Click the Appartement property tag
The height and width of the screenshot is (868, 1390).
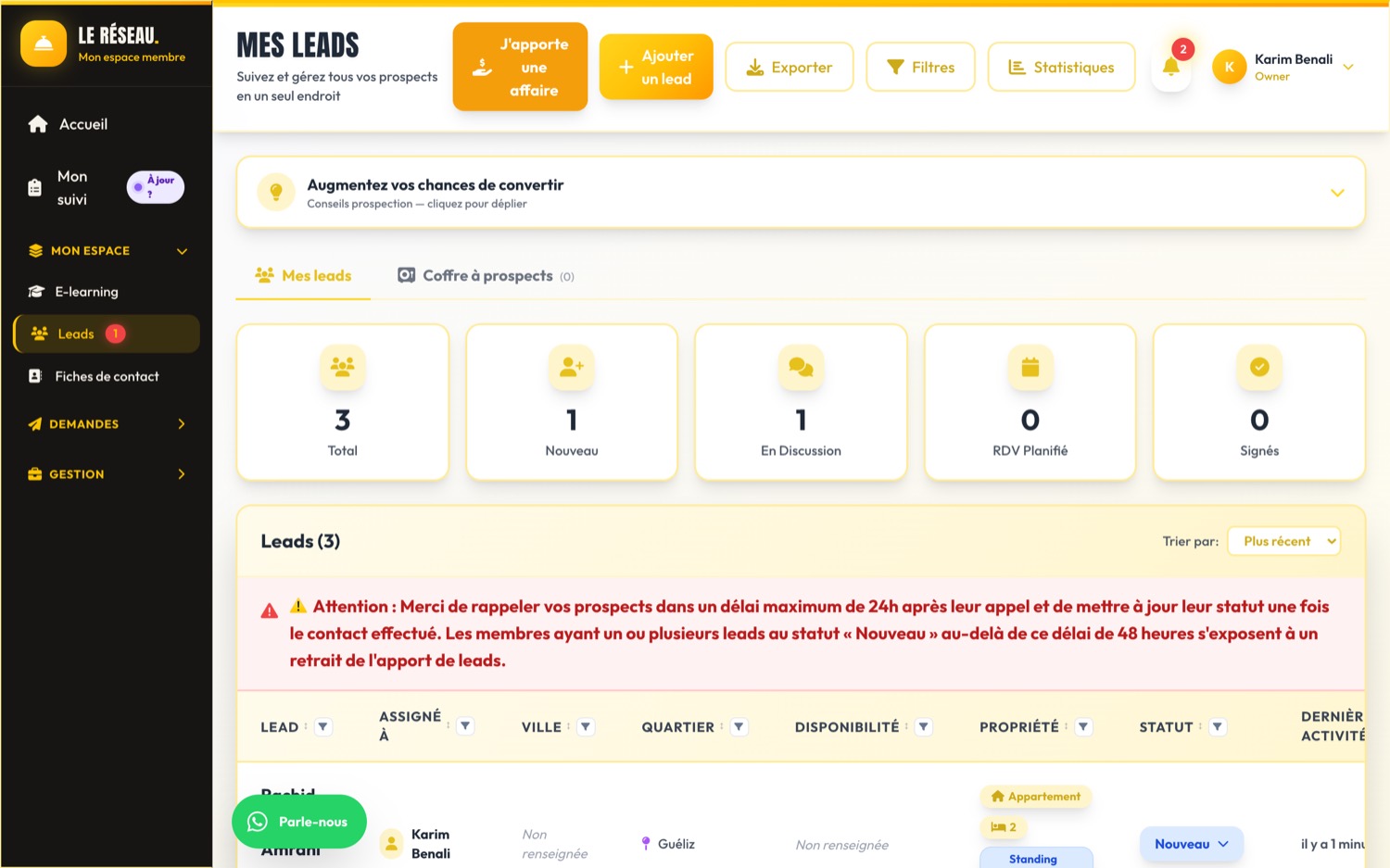[1036, 797]
